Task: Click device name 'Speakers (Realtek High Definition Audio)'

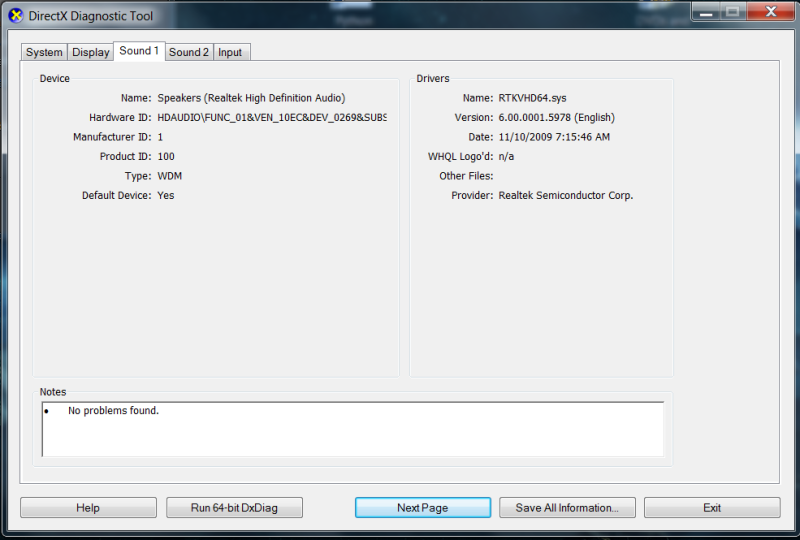Action: [251, 98]
